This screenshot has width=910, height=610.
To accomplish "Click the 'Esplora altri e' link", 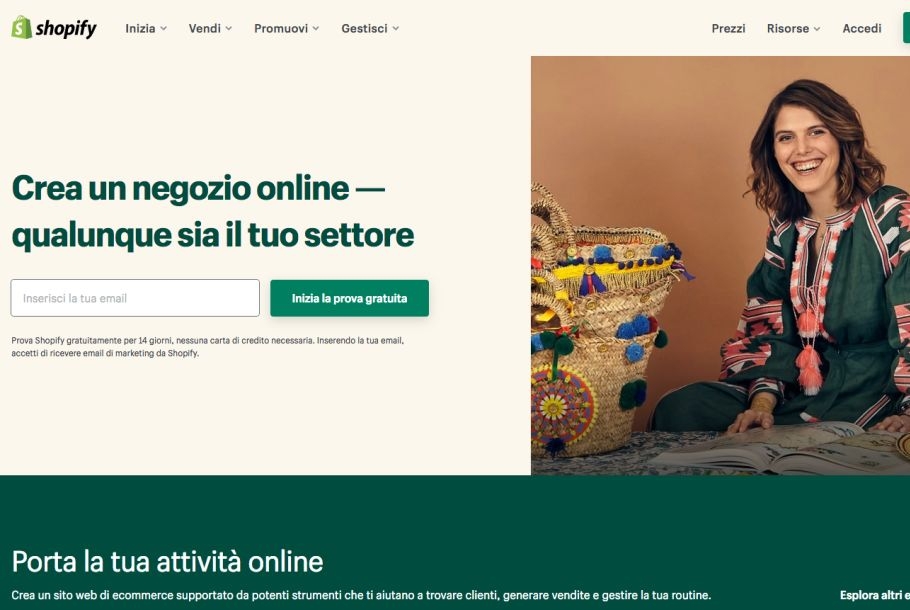I will tap(875, 595).
